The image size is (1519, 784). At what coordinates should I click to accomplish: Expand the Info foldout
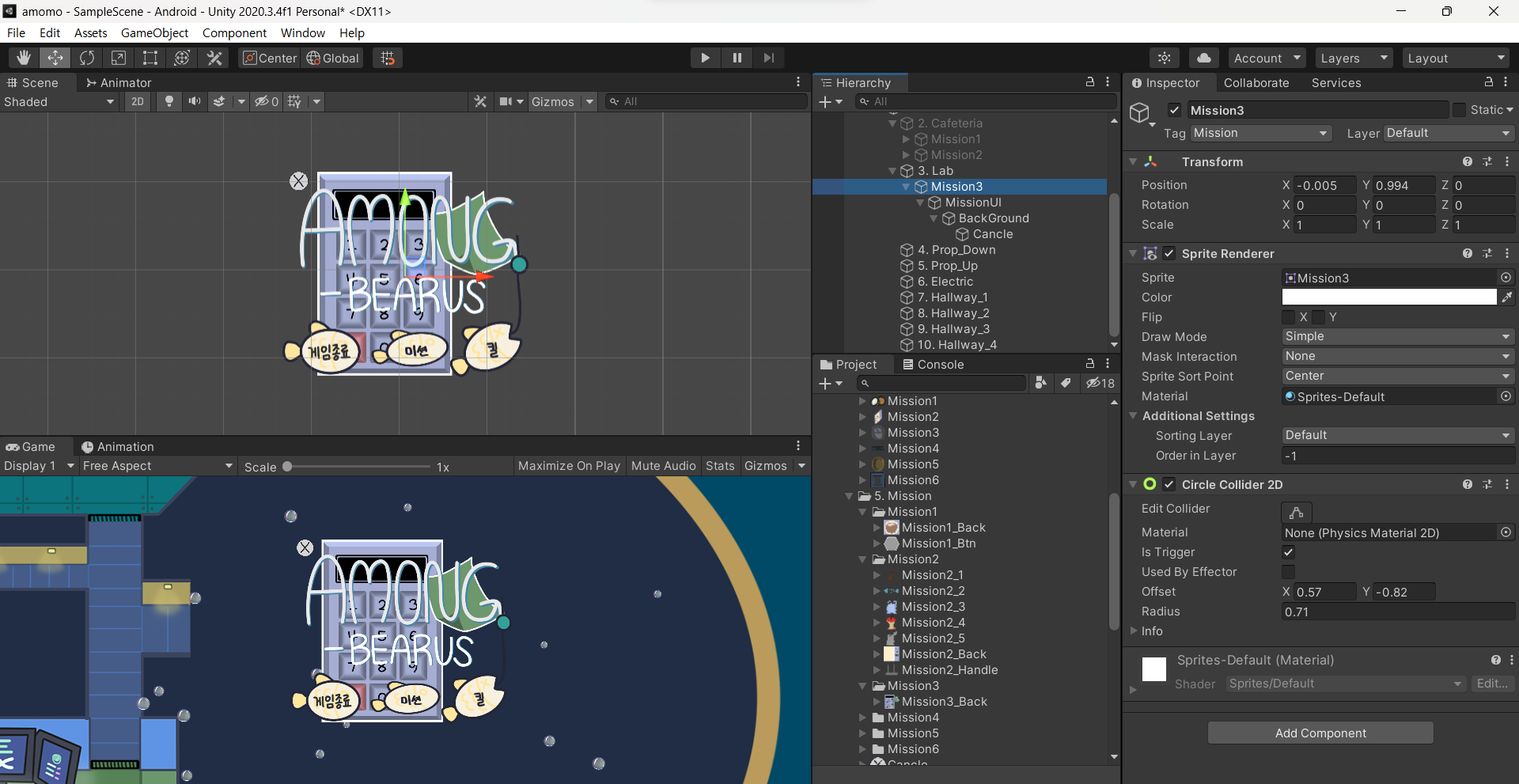(x=1134, y=631)
